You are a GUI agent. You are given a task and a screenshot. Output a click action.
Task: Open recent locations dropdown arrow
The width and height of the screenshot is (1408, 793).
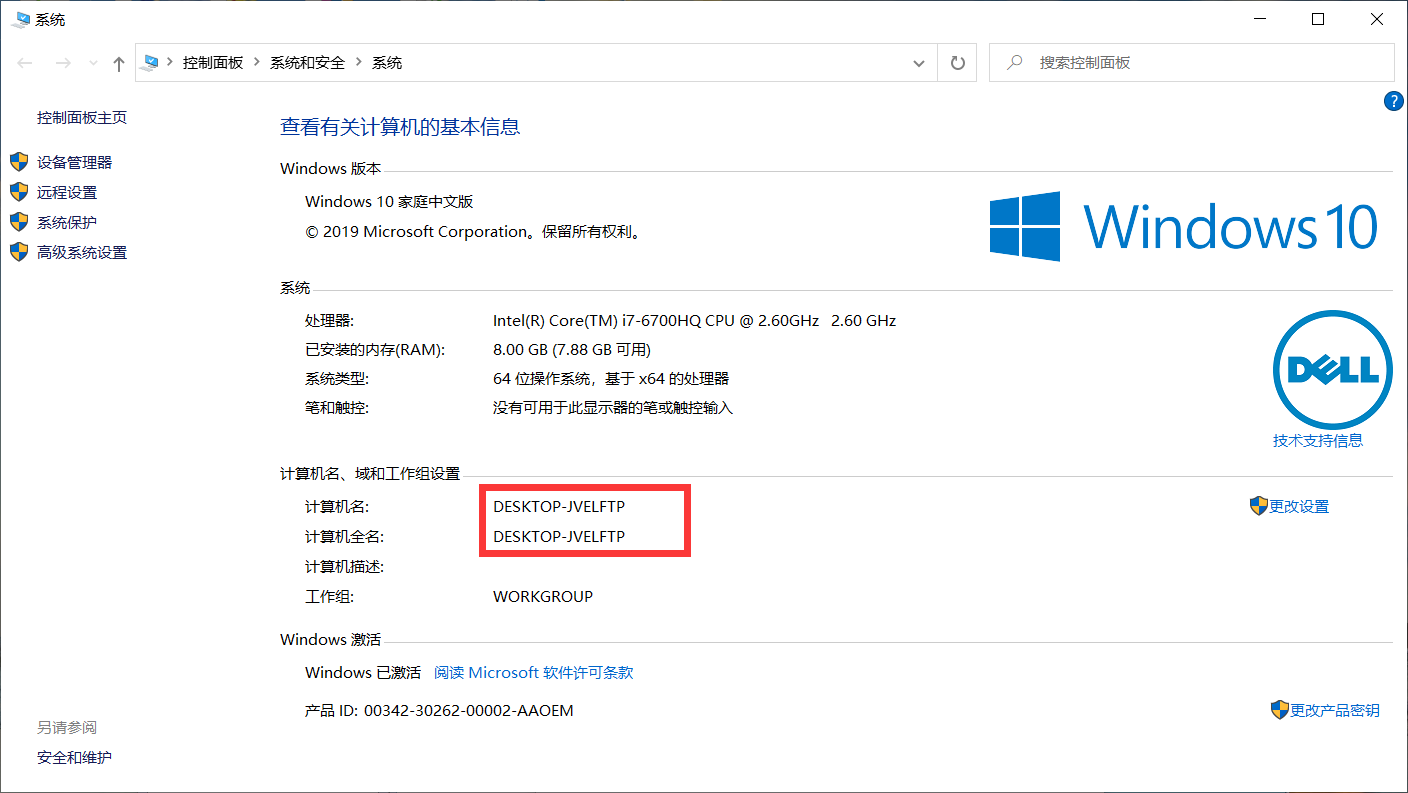pos(94,63)
